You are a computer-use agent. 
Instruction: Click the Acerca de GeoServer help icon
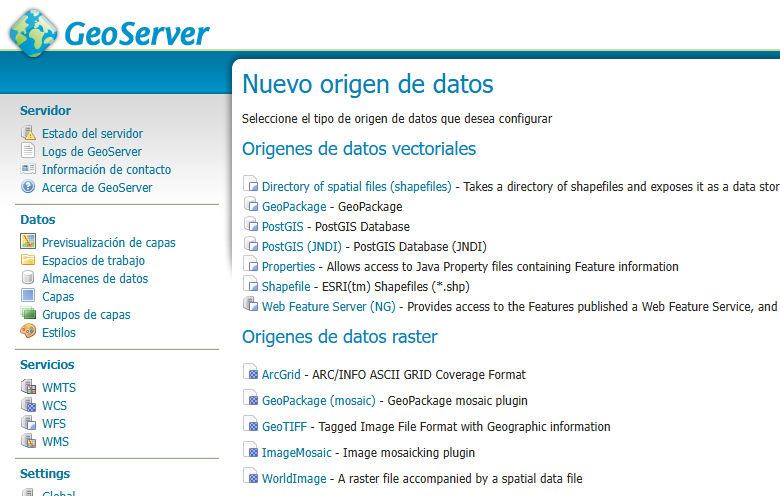click(x=28, y=187)
